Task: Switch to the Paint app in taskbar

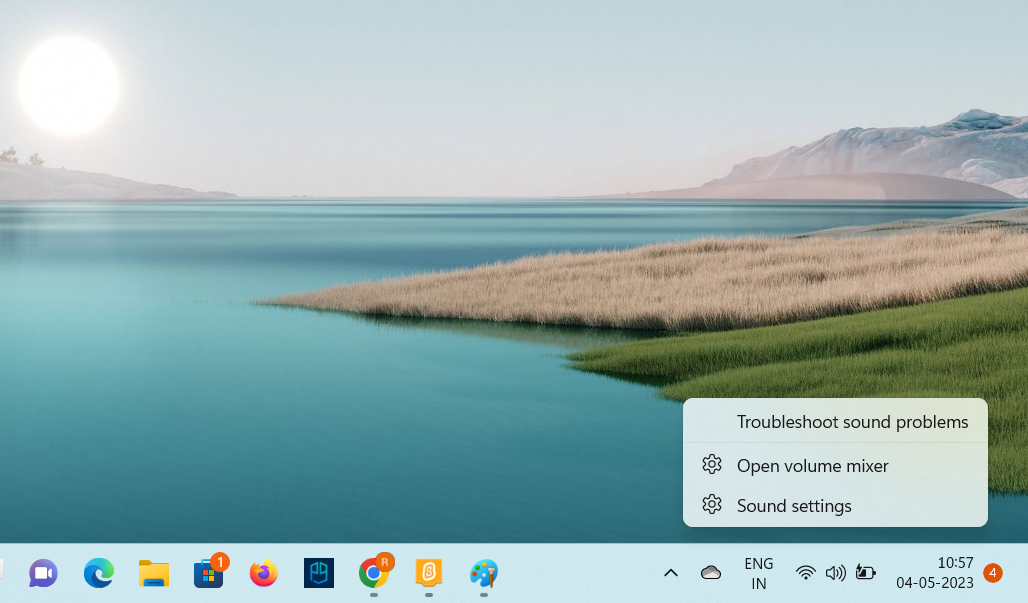Action: [484, 573]
